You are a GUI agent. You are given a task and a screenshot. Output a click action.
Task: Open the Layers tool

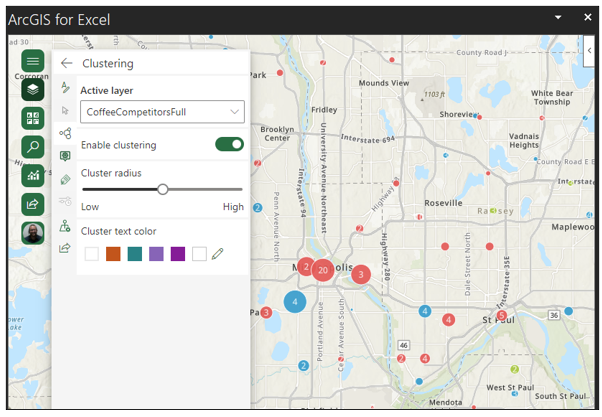coord(33,89)
